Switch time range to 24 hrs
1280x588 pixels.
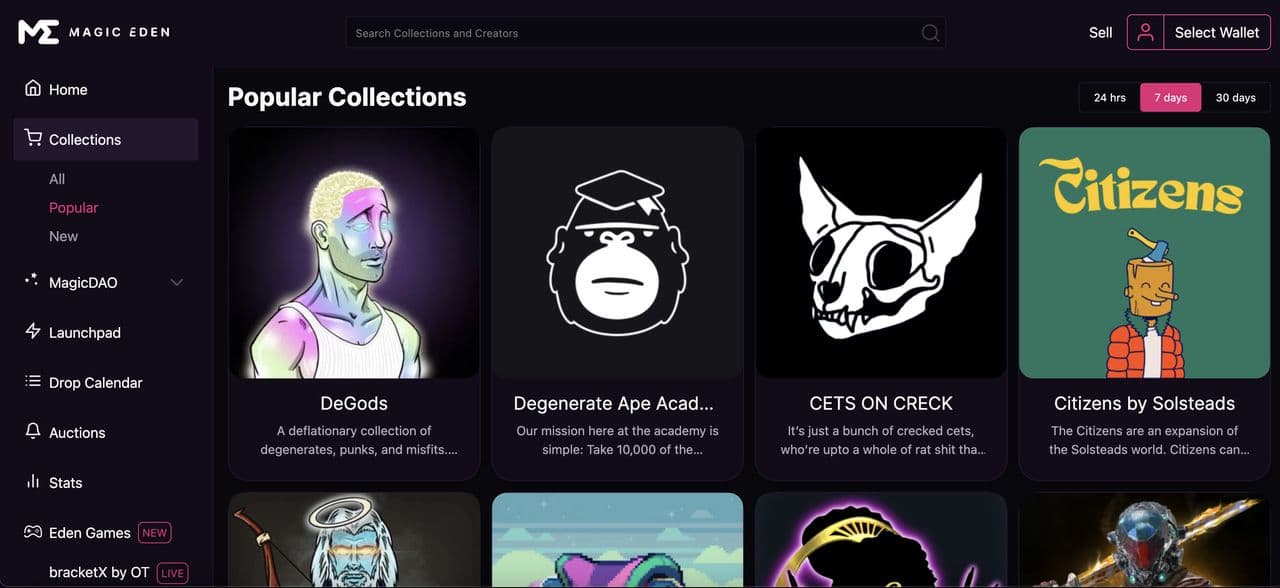[x=1109, y=97]
